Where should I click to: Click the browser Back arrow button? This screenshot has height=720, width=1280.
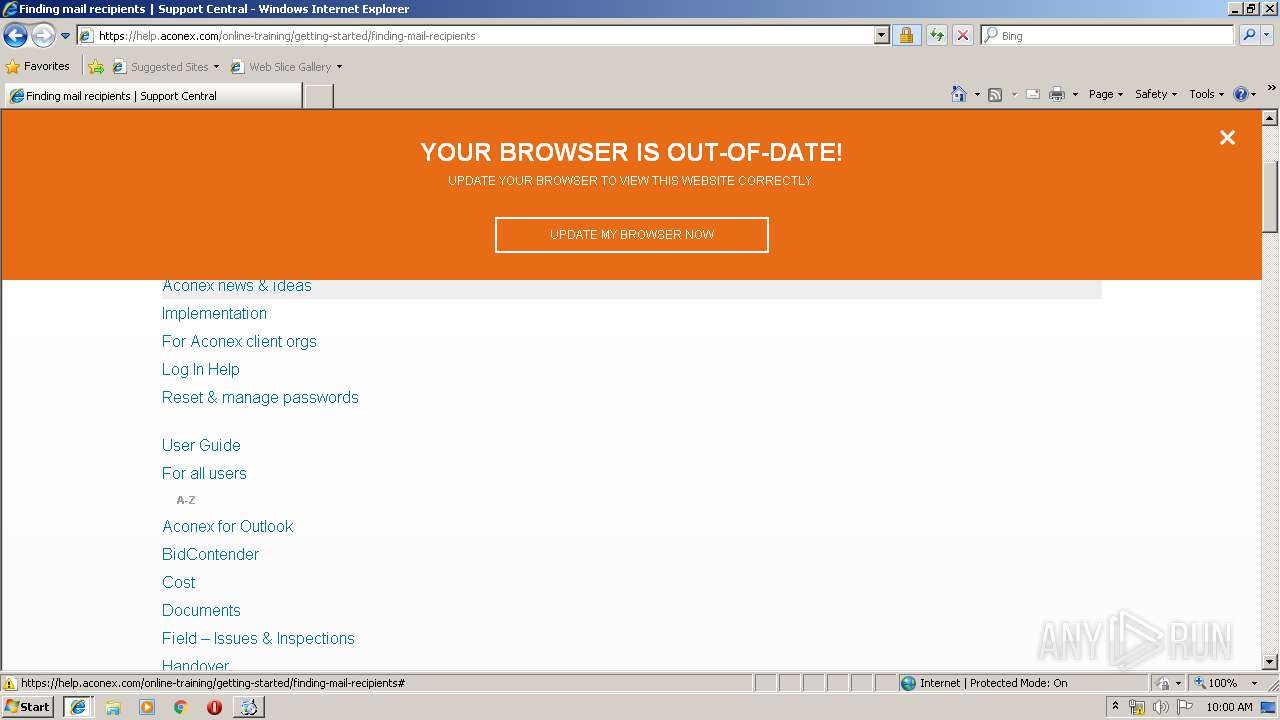(15, 36)
